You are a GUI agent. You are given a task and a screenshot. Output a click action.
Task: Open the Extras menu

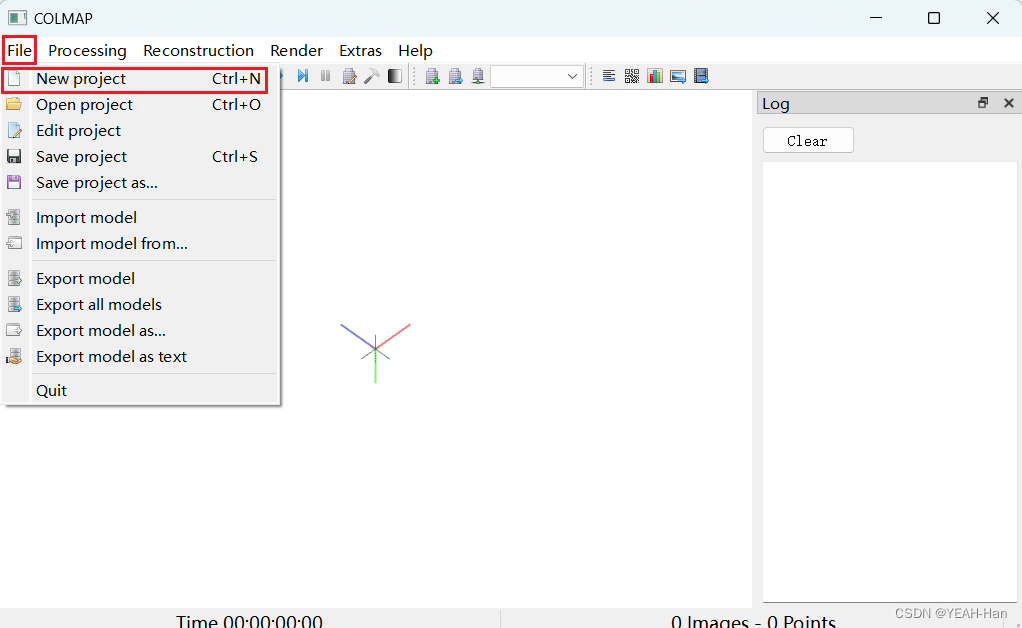pos(360,50)
